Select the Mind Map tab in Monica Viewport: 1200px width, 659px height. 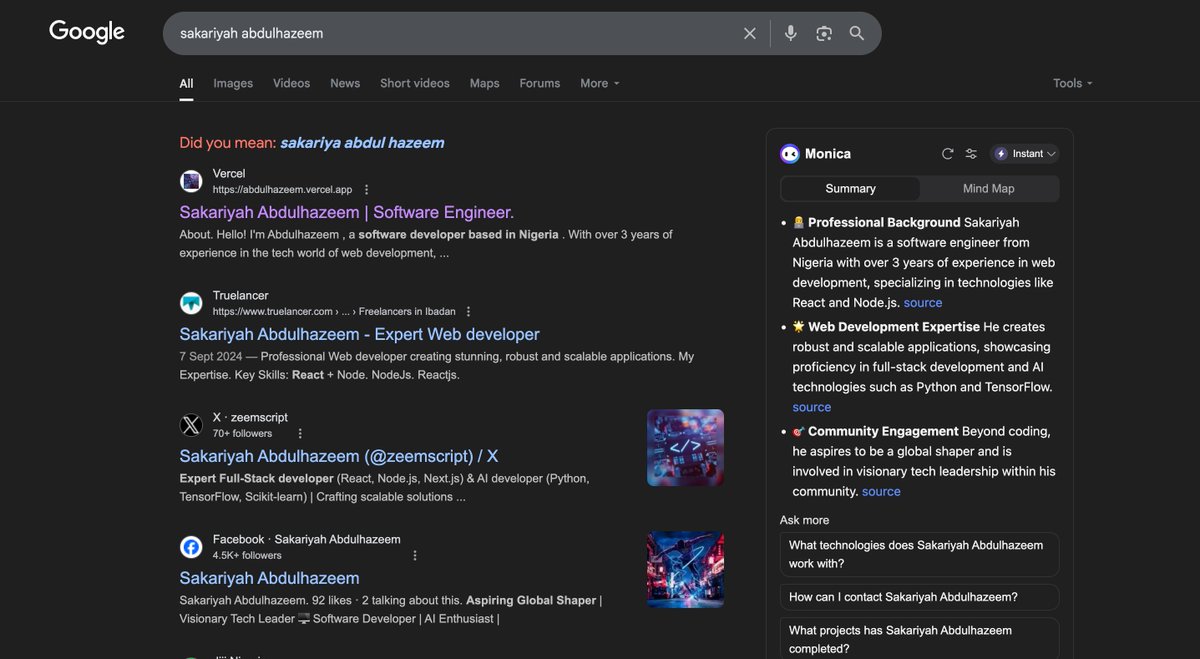[989, 189]
